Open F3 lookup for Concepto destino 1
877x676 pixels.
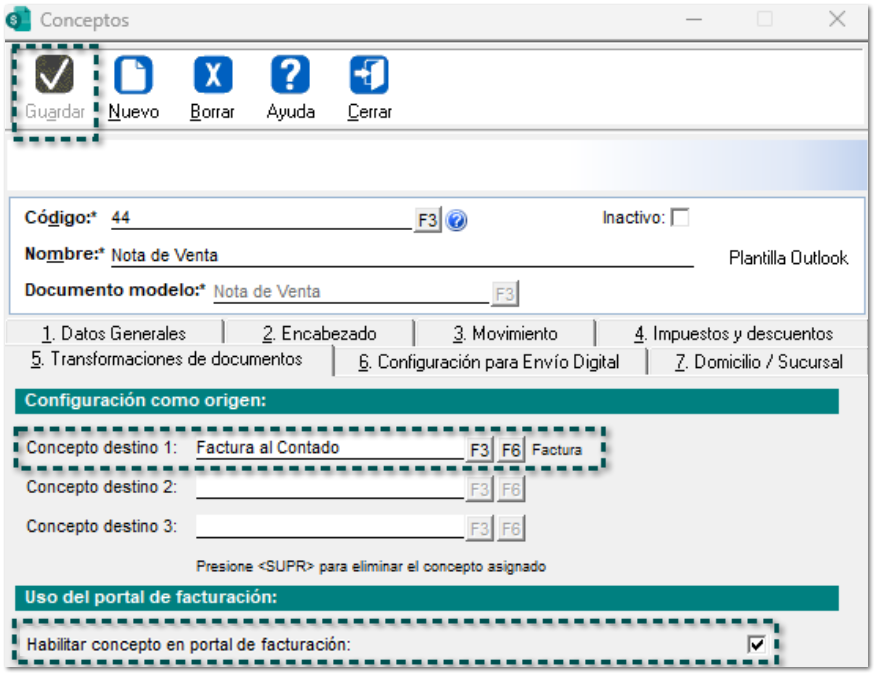pos(480,450)
